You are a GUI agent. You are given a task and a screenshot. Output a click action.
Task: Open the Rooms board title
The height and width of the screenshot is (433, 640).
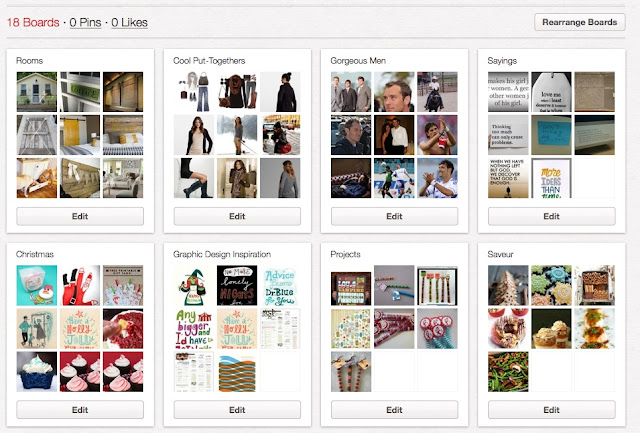coord(29,61)
